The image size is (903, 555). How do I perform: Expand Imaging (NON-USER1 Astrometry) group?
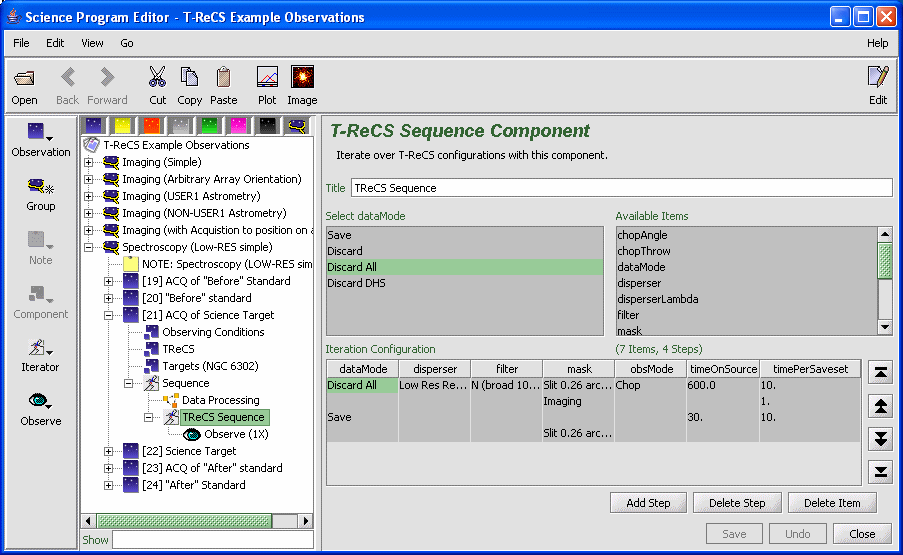click(89, 213)
